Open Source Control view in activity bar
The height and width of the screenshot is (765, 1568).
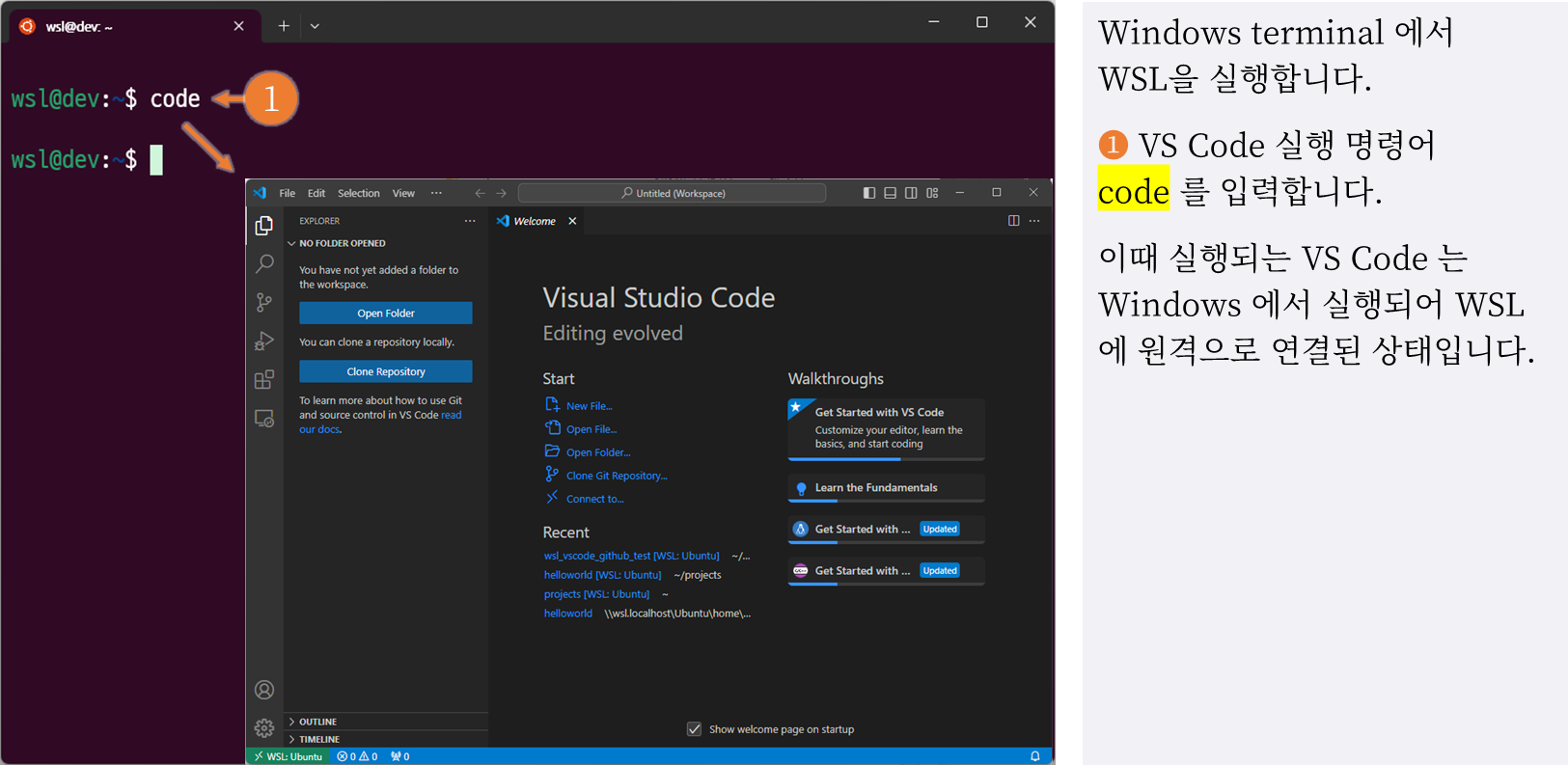tap(264, 302)
